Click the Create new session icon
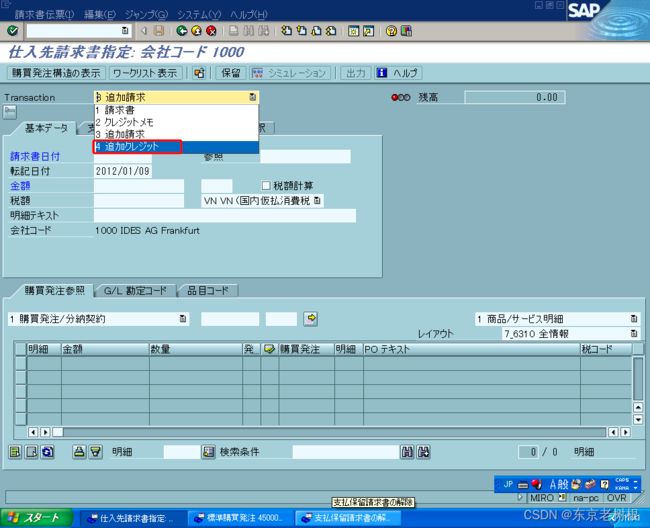650x528 pixels. pos(353,31)
